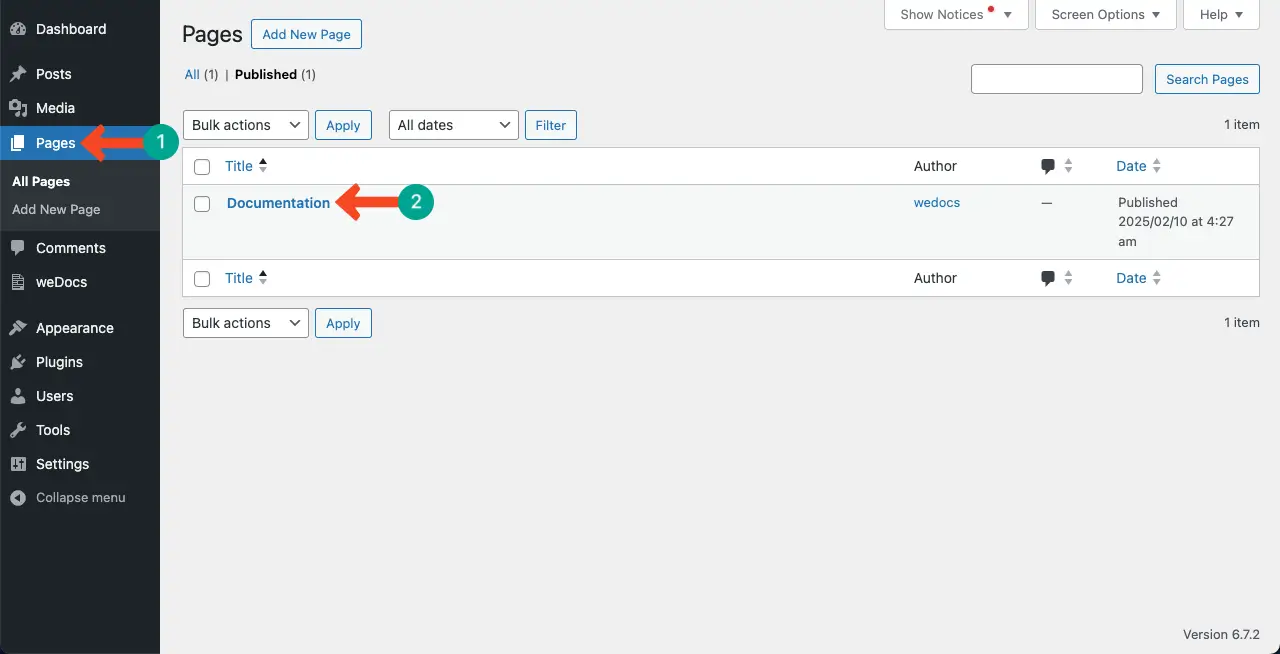Viewport: 1280px width, 654px height.
Task: Click sort arrows next to footer Date
Action: 1156,278
